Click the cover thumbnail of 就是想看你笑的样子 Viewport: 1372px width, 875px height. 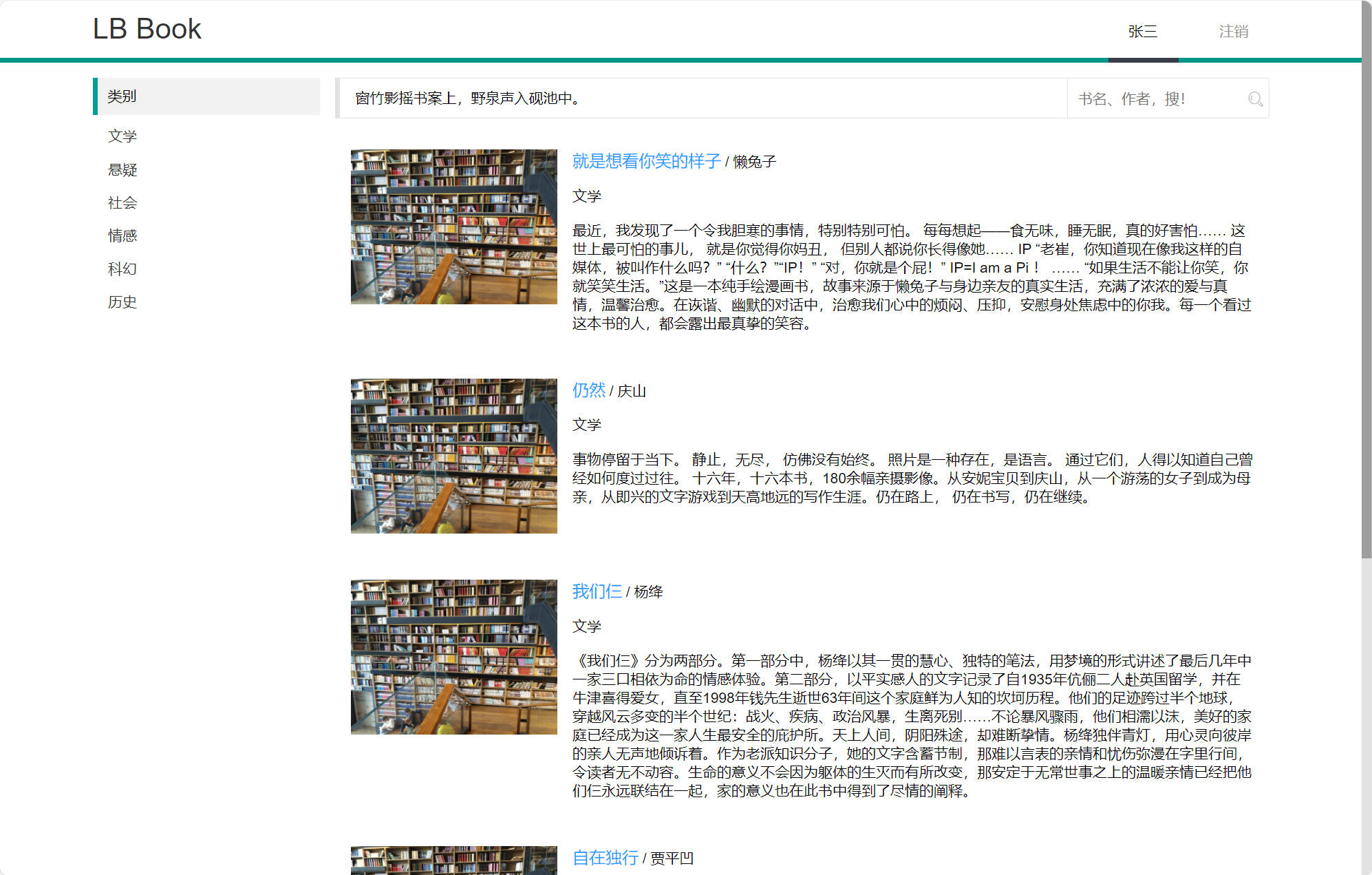coord(453,227)
